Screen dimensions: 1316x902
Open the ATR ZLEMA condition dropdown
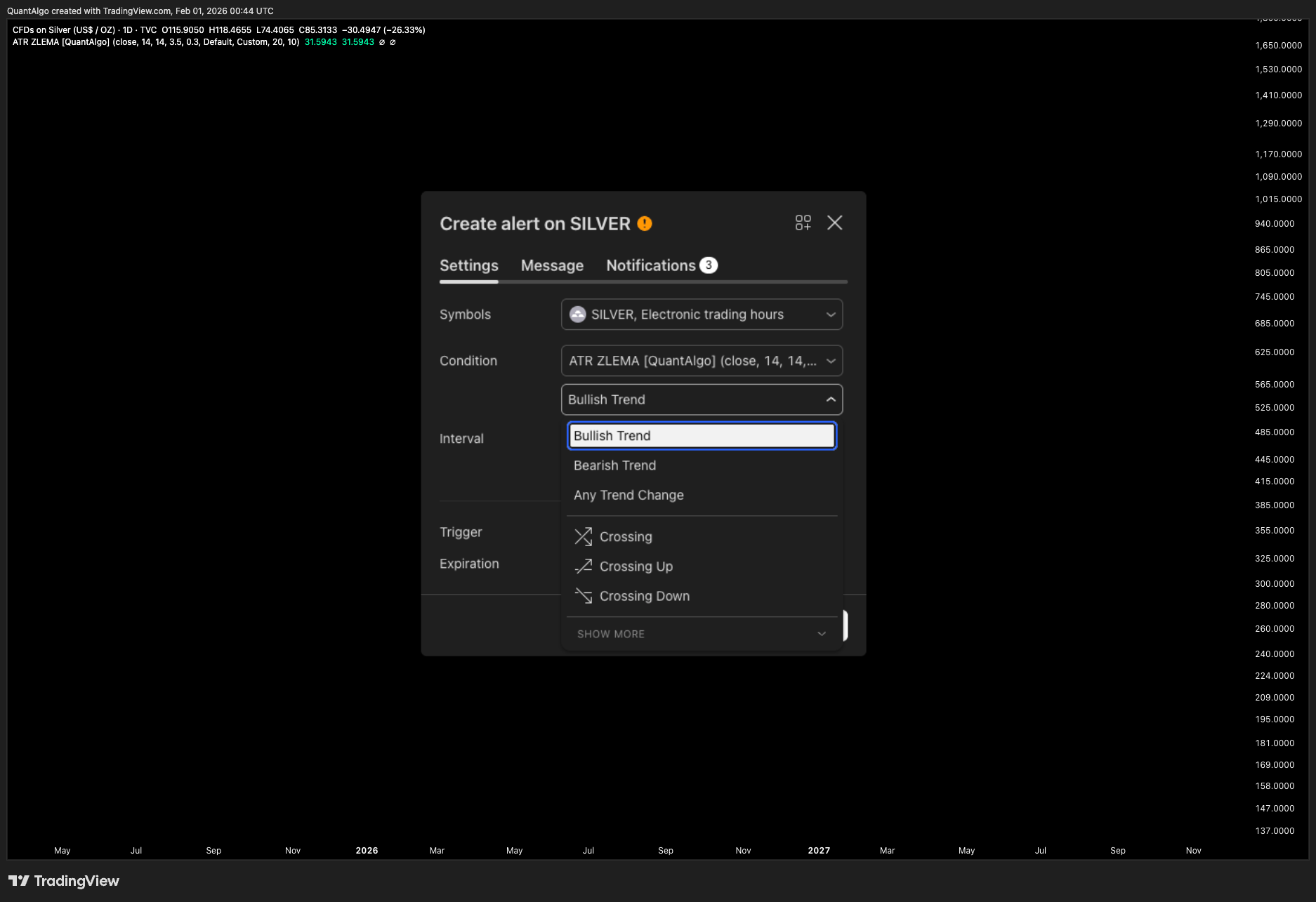point(702,361)
